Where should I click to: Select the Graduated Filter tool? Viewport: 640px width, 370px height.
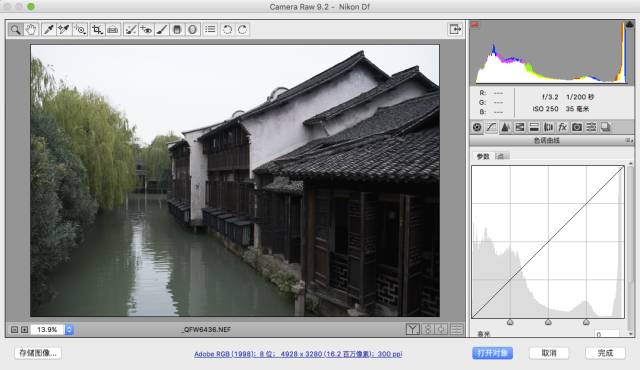click(177, 29)
